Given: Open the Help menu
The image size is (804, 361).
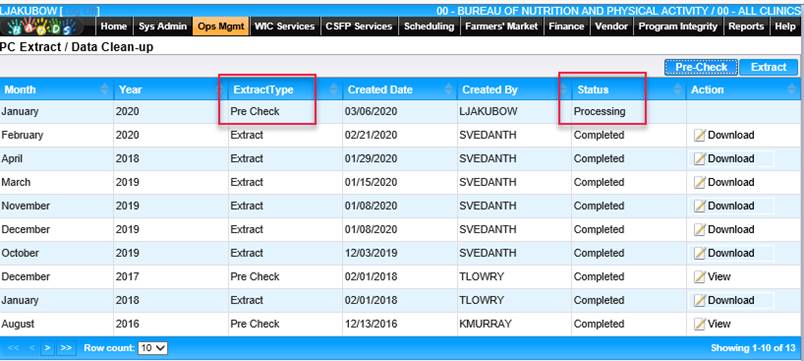Looking at the screenshot, I should (x=785, y=27).
